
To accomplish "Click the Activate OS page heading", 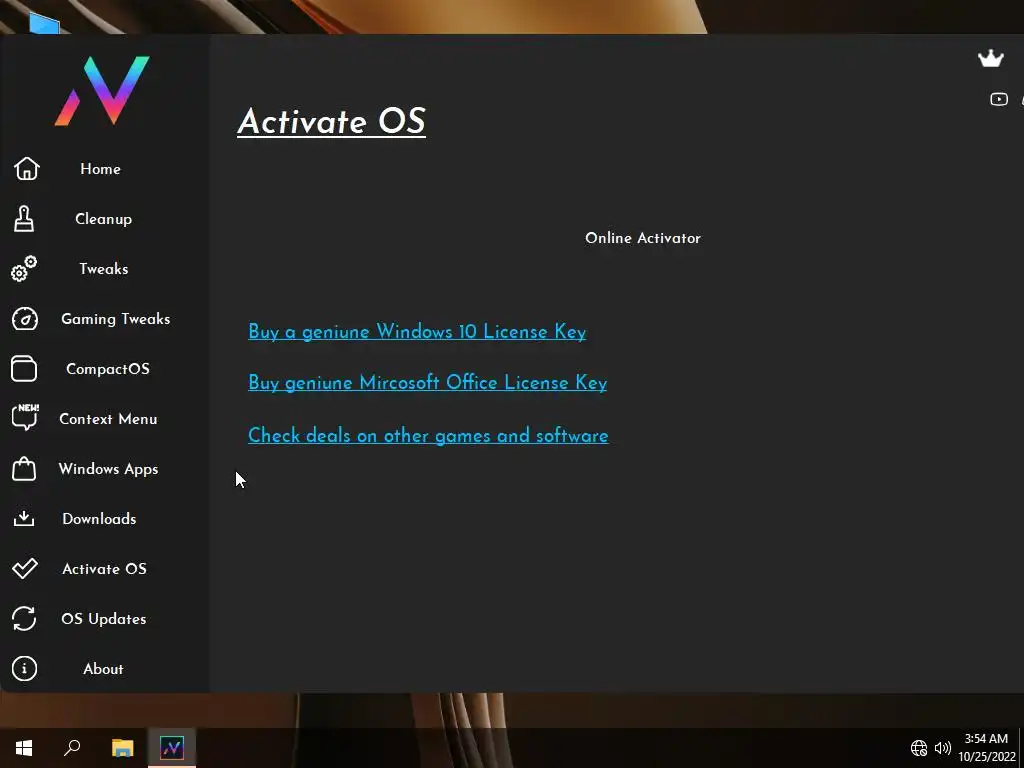I will [331, 121].
